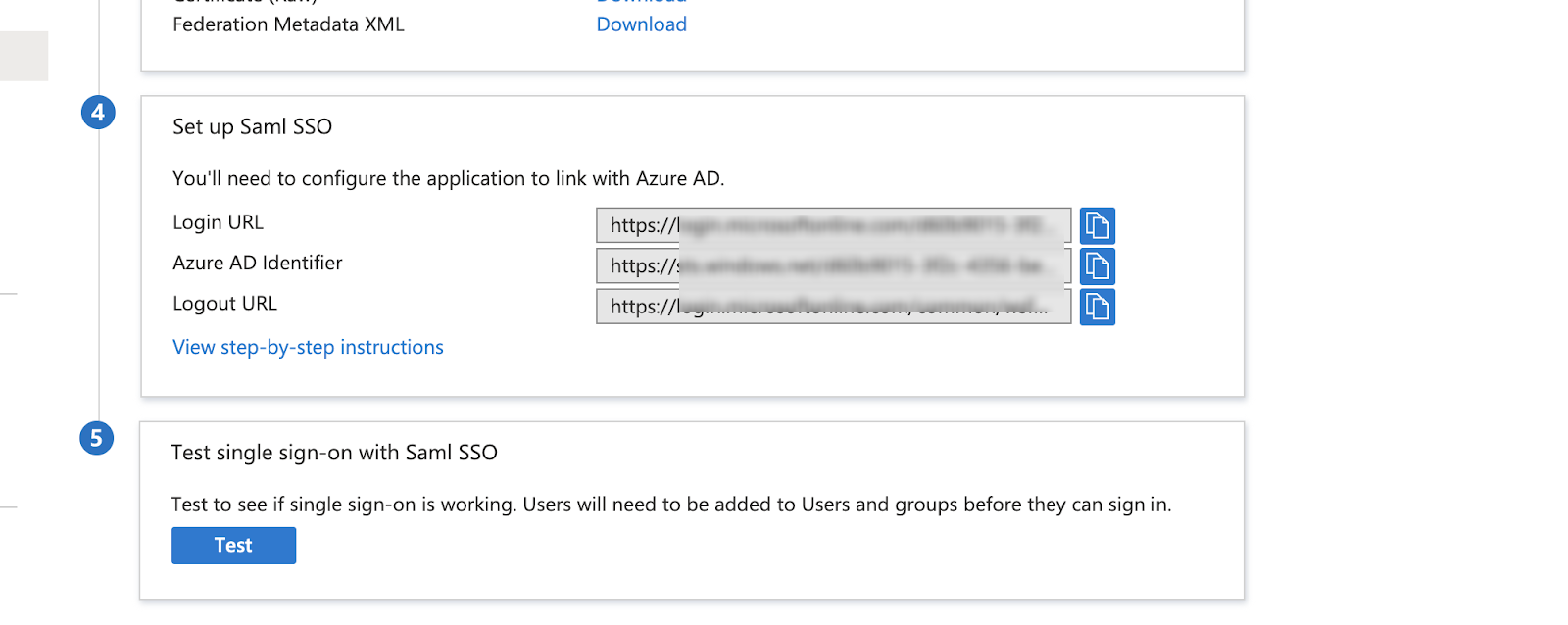
Task: Open View step-by-step instructions link
Action: pos(308,348)
